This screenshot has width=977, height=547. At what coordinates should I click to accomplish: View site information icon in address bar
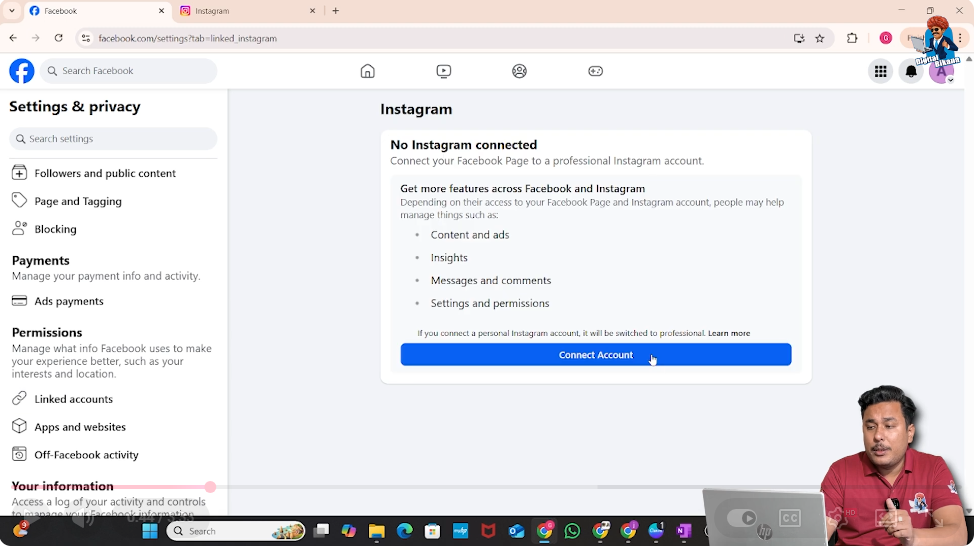pyautogui.click(x=86, y=38)
